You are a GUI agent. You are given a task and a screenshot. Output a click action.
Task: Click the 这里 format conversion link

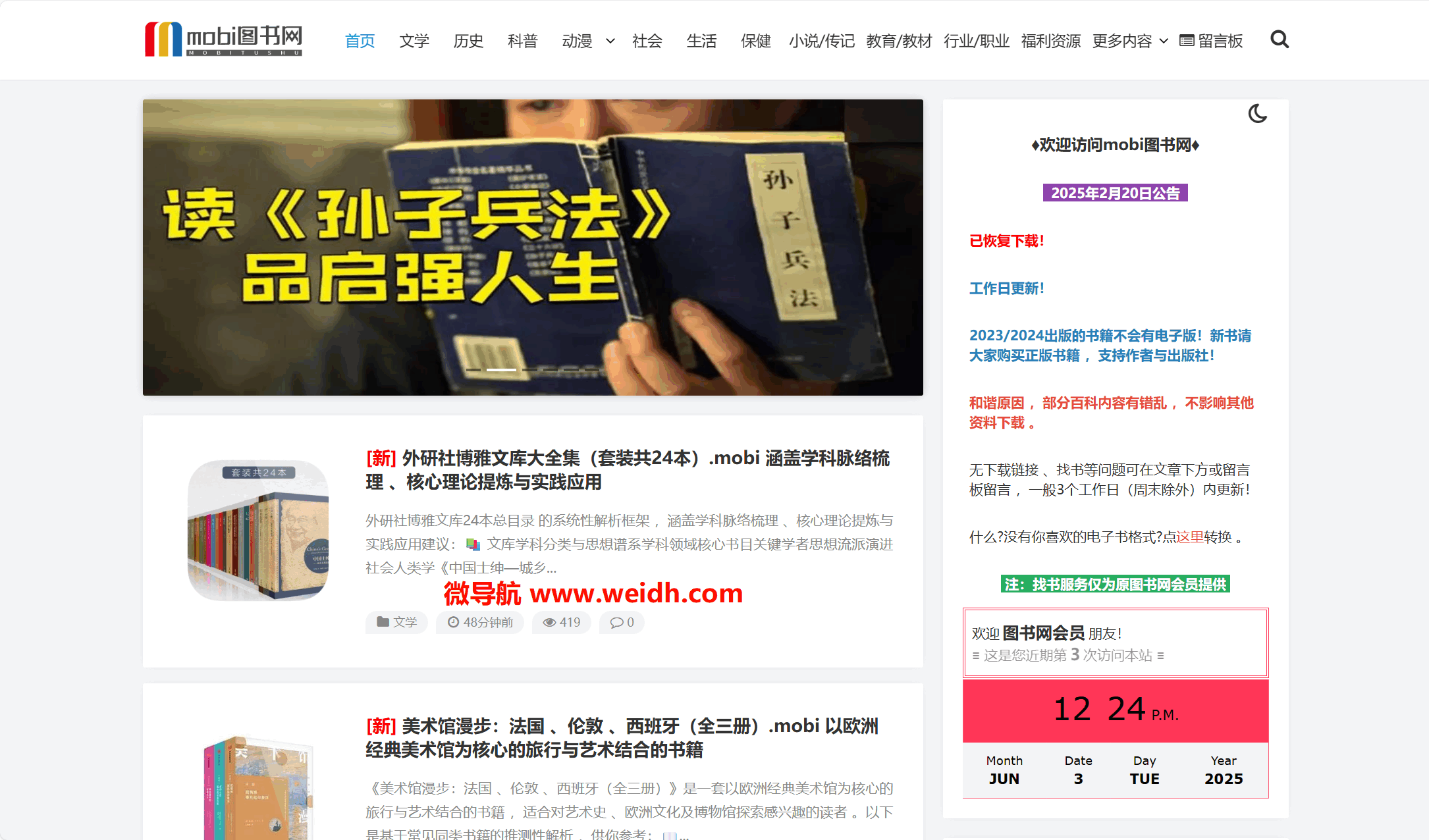[x=1189, y=537]
